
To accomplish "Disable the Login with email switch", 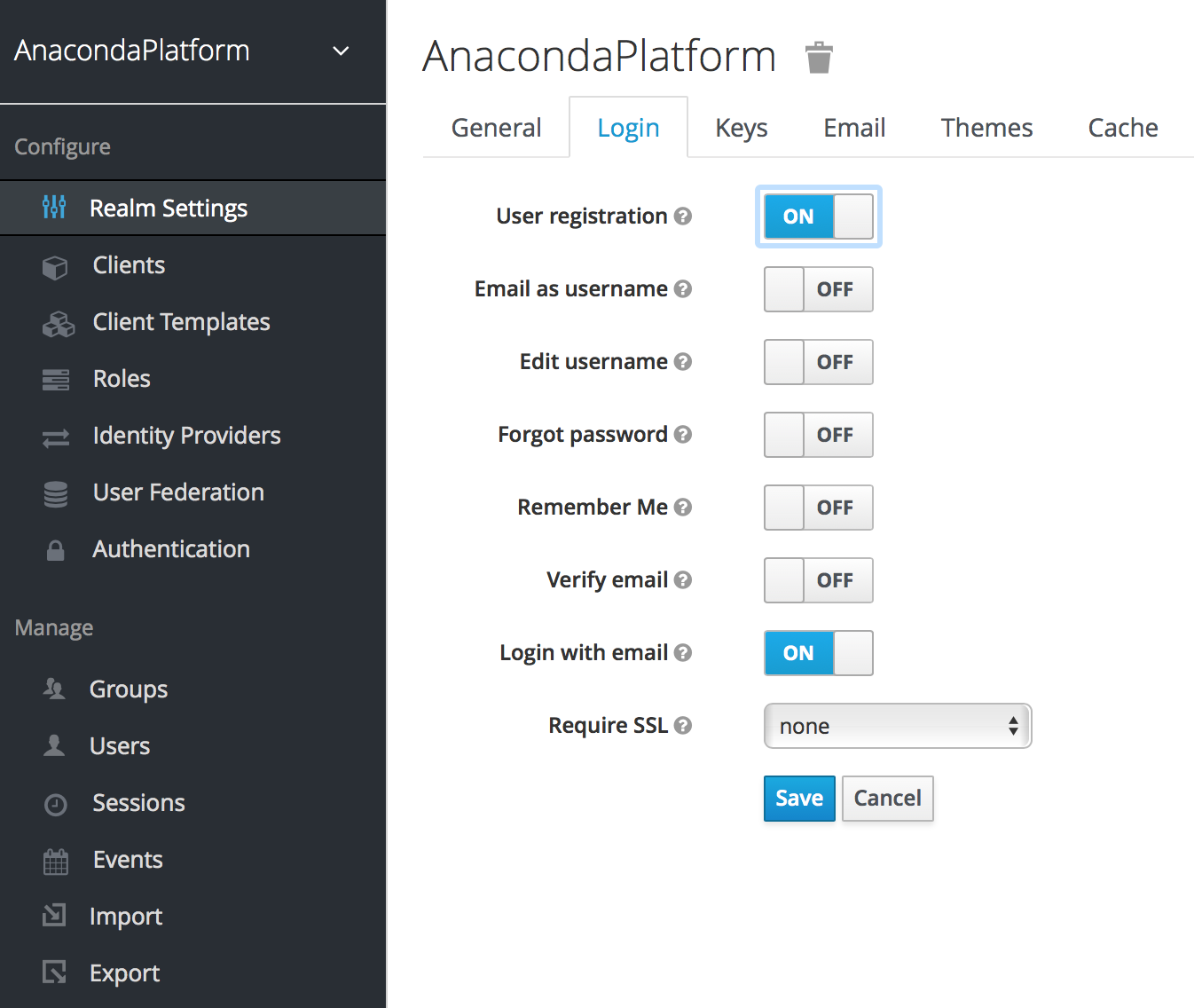I will (819, 653).
